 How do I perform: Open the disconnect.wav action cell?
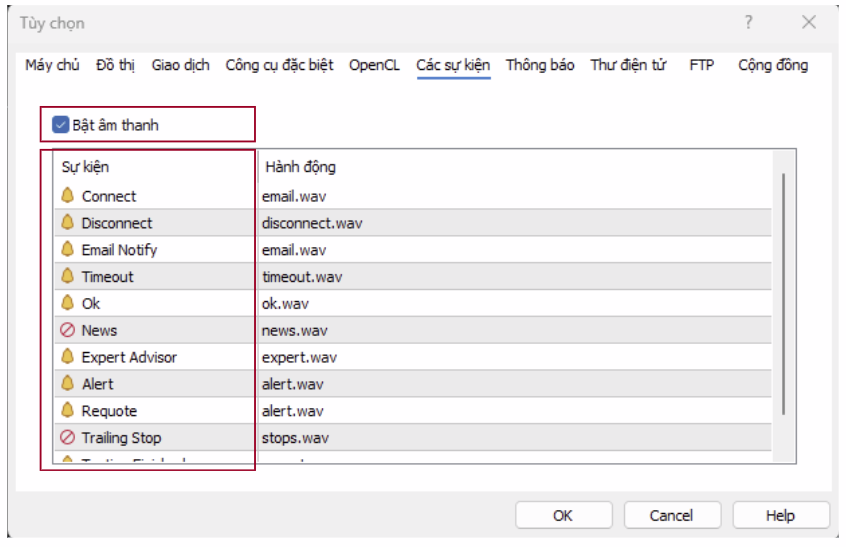[312, 223]
